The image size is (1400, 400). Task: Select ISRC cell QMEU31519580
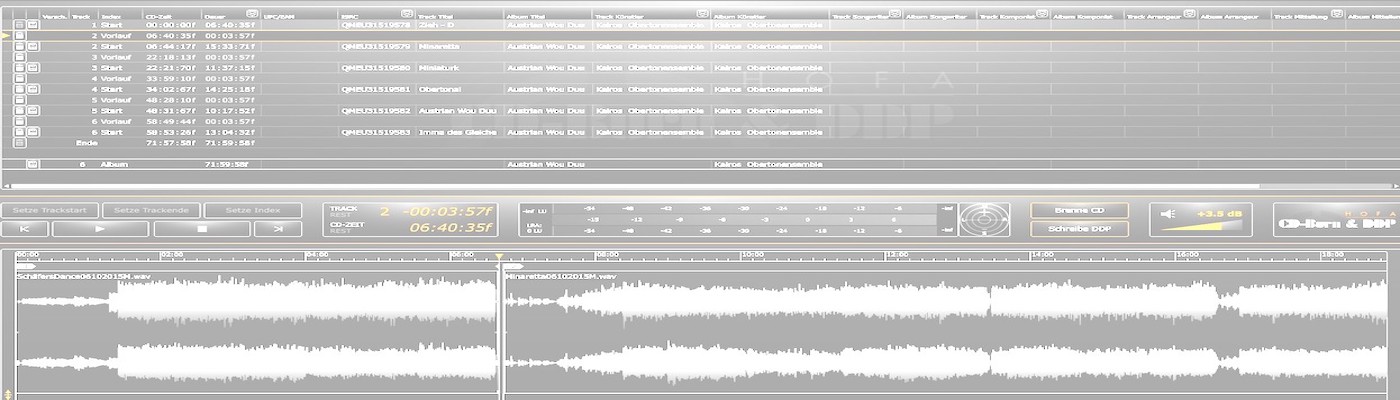click(x=376, y=68)
